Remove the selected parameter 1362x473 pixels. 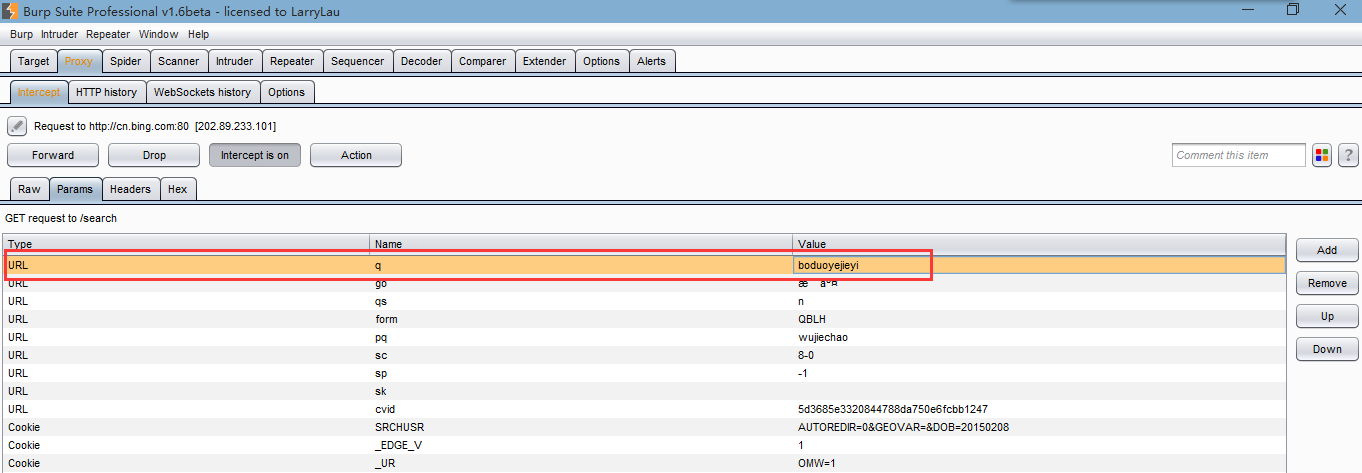(x=1327, y=283)
